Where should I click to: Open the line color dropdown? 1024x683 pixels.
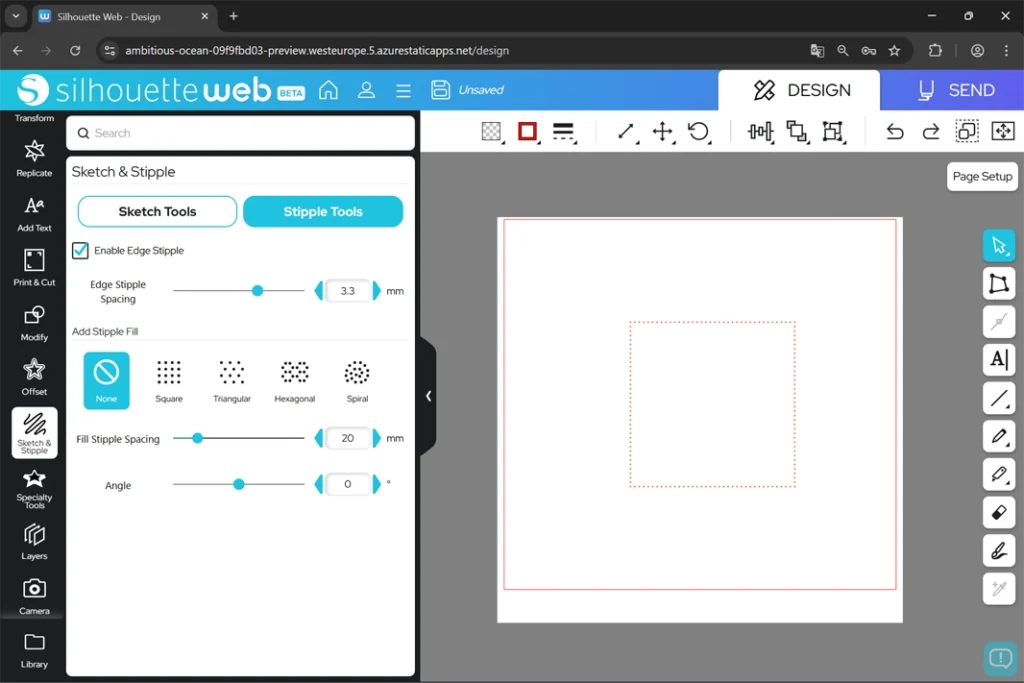click(528, 132)
